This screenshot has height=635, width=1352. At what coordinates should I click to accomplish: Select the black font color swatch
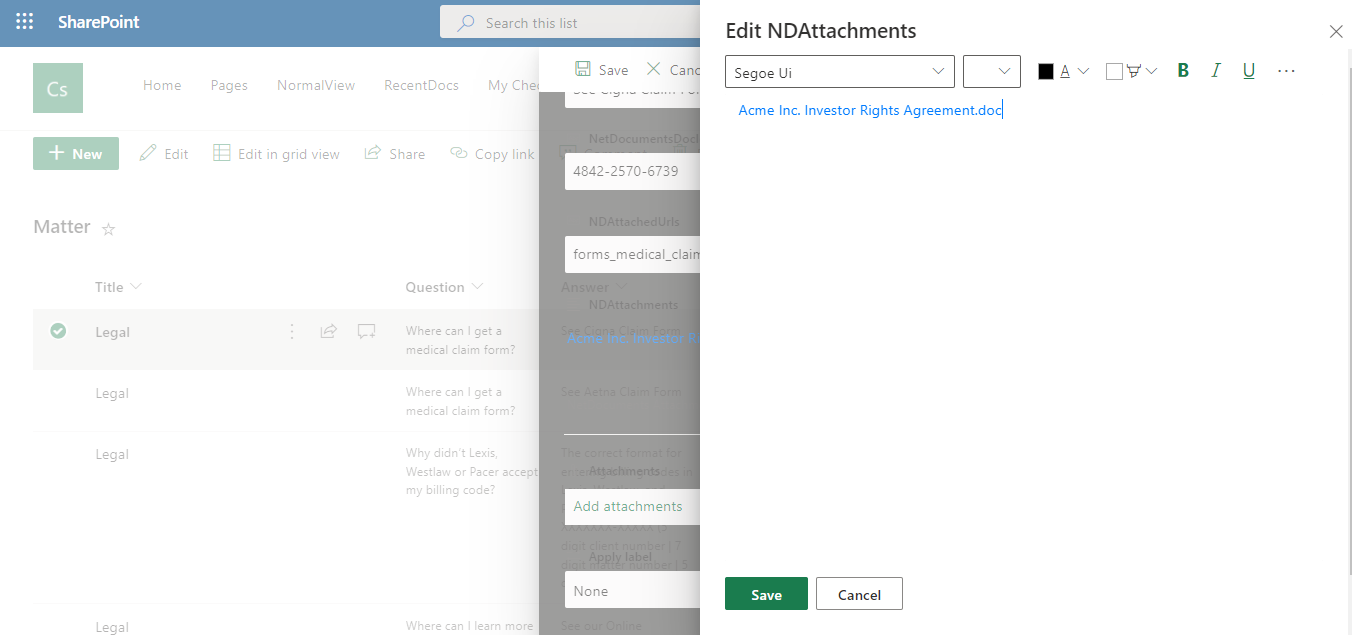point(1046,72)
